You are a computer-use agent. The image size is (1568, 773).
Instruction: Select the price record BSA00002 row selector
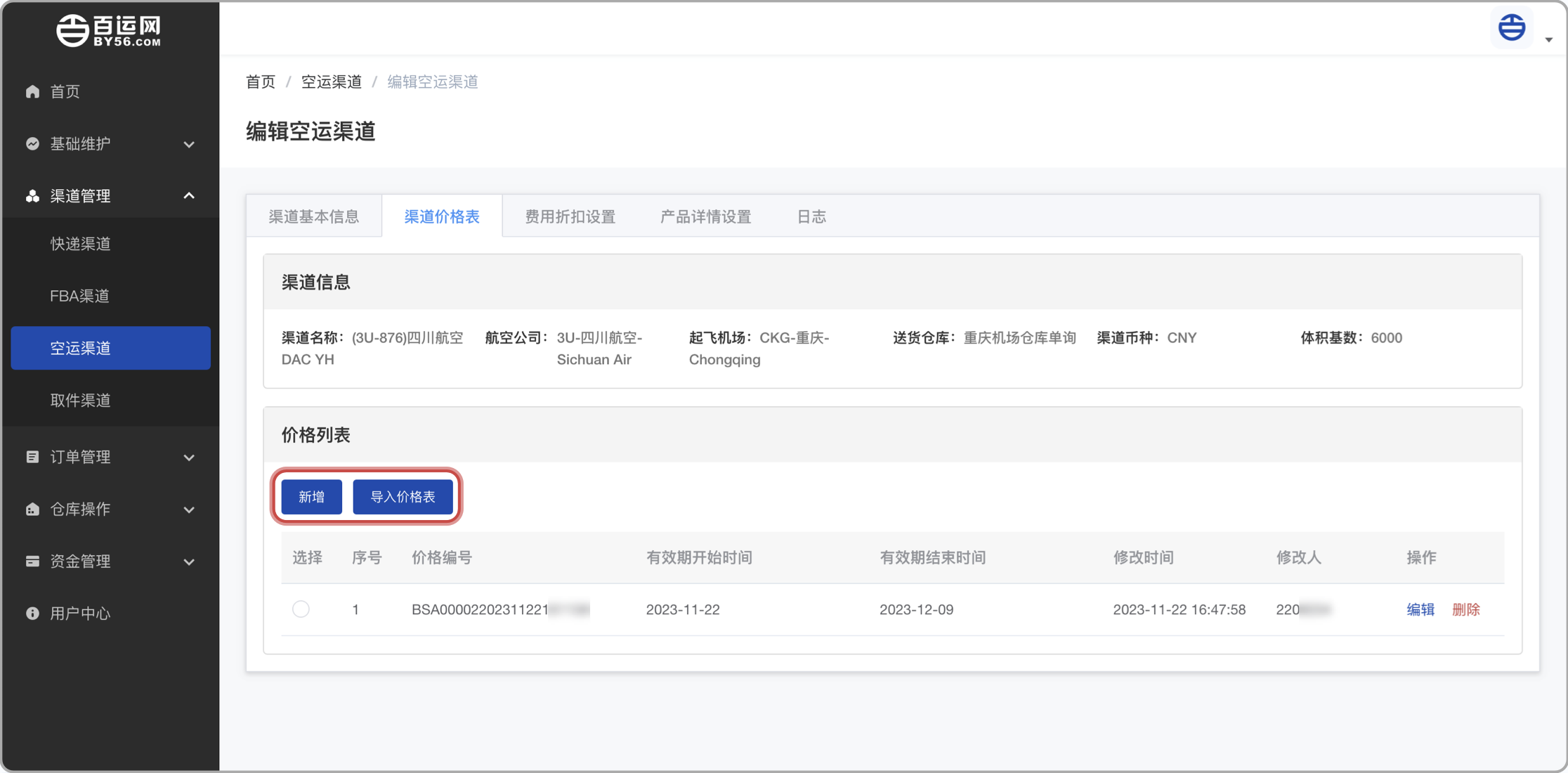(301, 609)
